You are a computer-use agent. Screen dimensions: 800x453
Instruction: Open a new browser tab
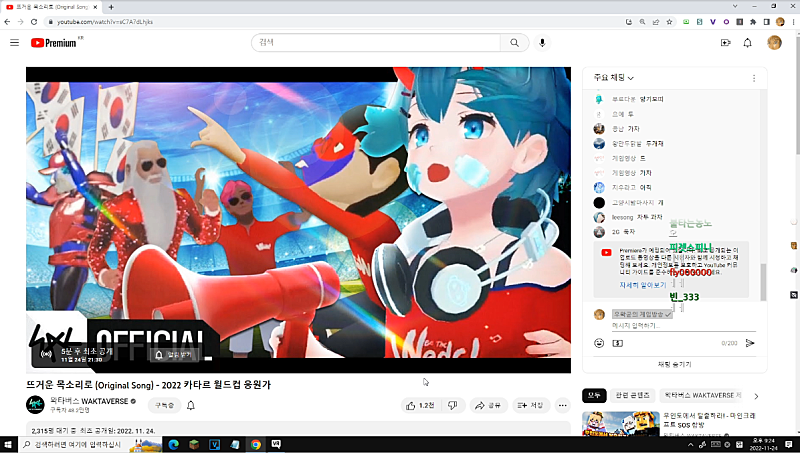click(111, 7)
